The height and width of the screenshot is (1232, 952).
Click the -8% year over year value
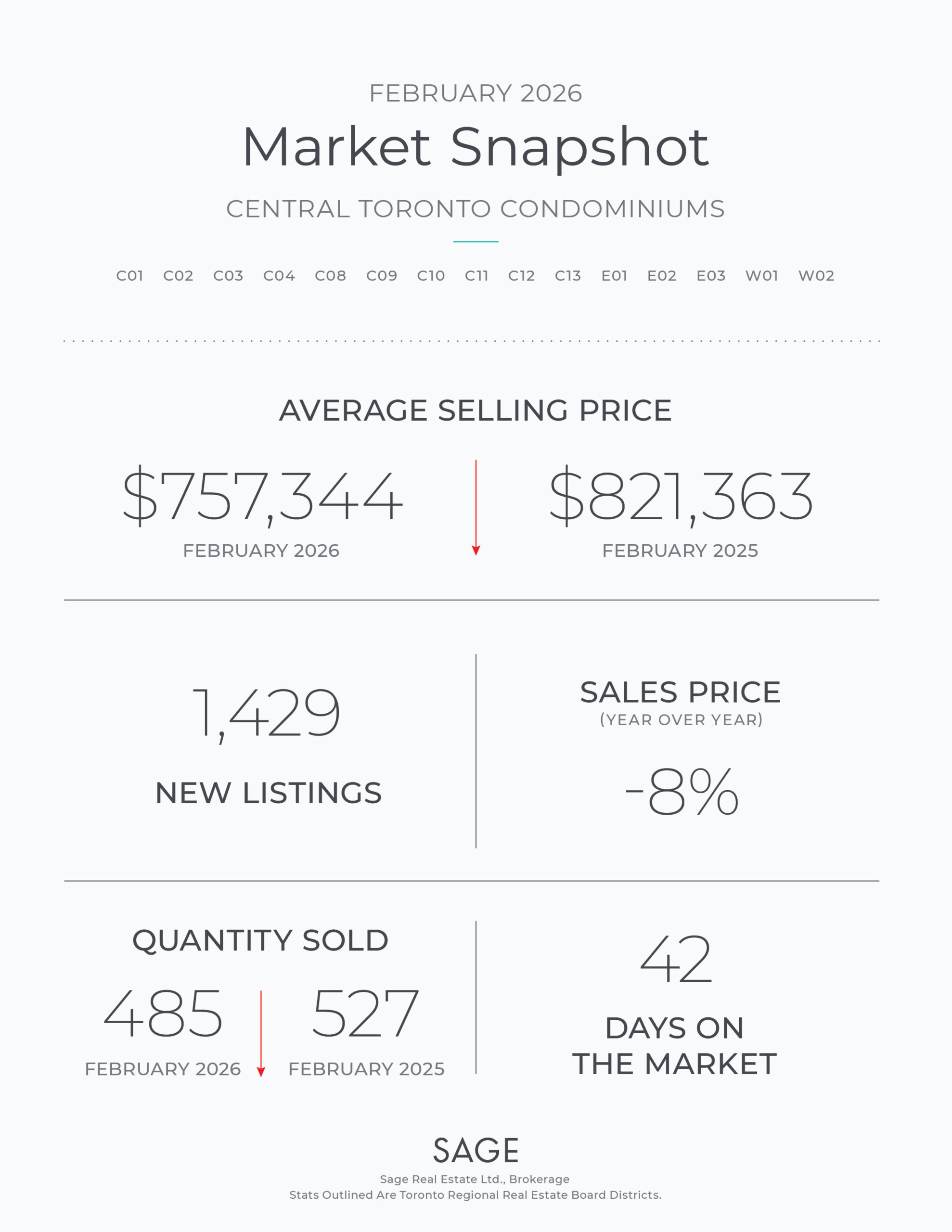coord(682,792)
